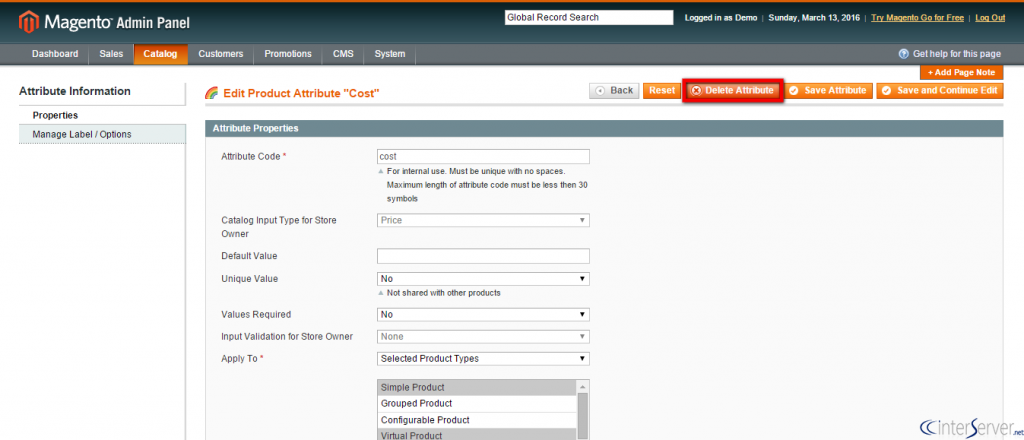Open Get help for this page
This screenshot has height=440, width=1024.
pos(957,54)
